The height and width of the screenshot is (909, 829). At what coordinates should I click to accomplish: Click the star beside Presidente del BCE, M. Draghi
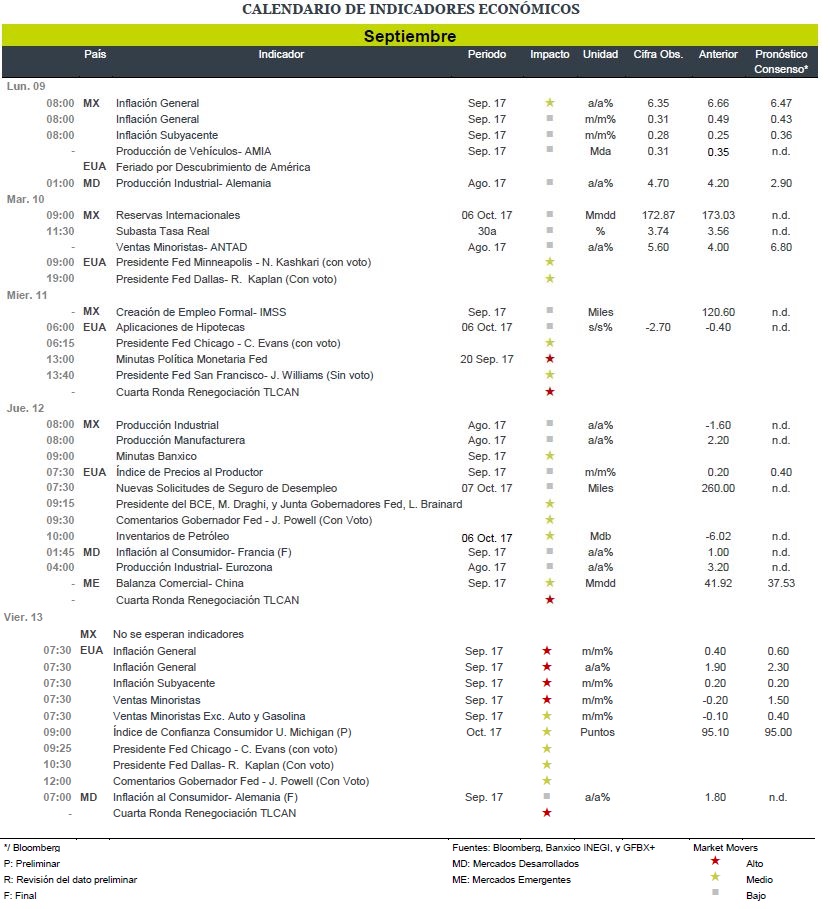[x=550, y=504]
